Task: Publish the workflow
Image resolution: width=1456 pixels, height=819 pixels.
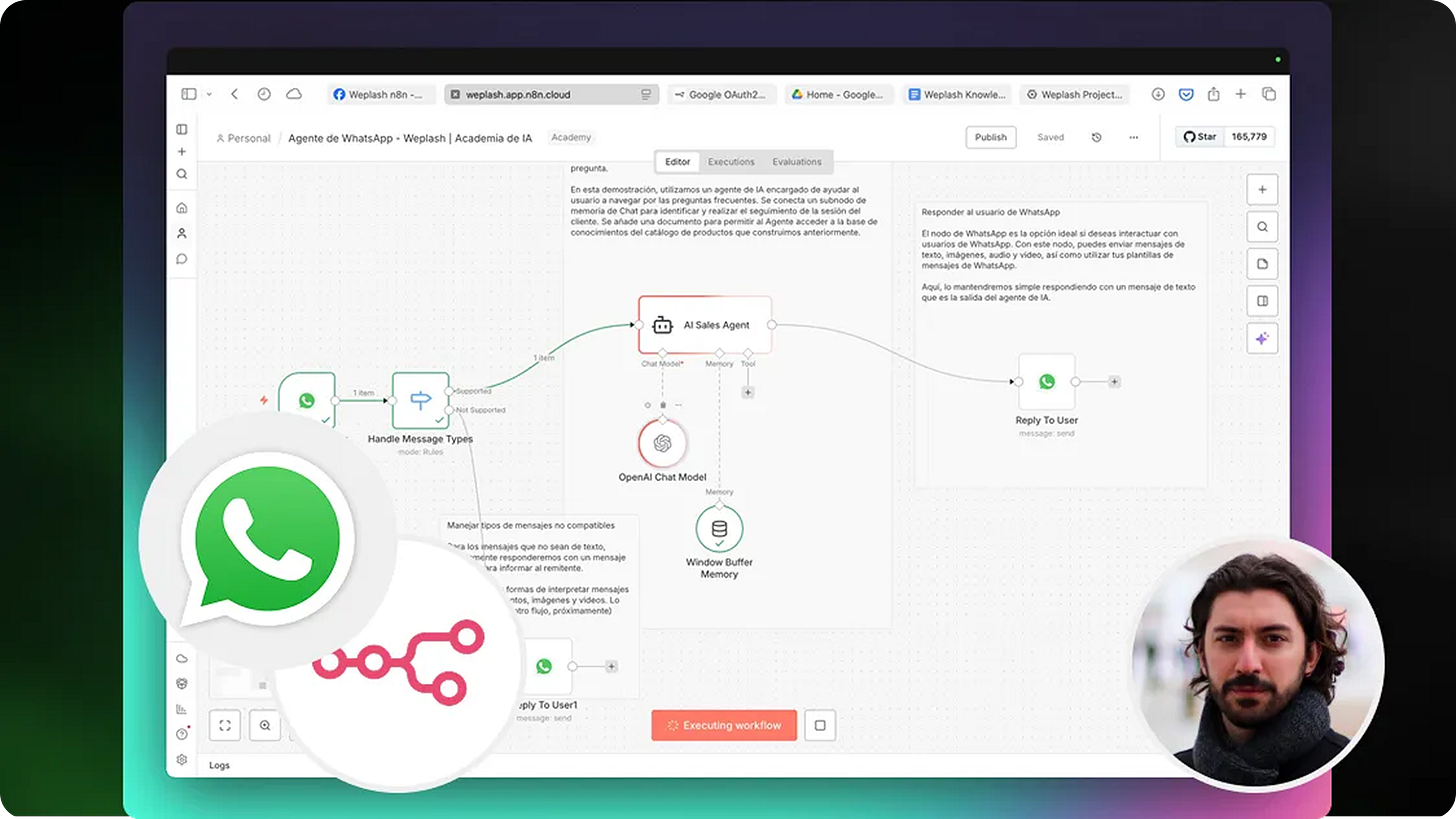Action: [x=991, y=137]
